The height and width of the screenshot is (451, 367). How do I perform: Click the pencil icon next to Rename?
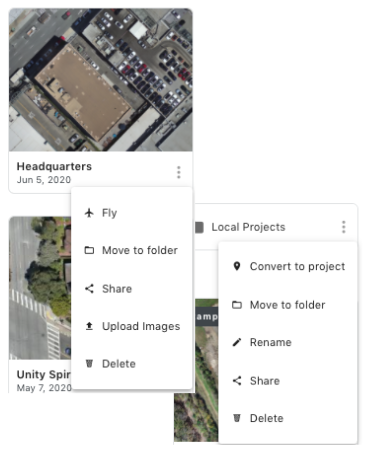237,342
